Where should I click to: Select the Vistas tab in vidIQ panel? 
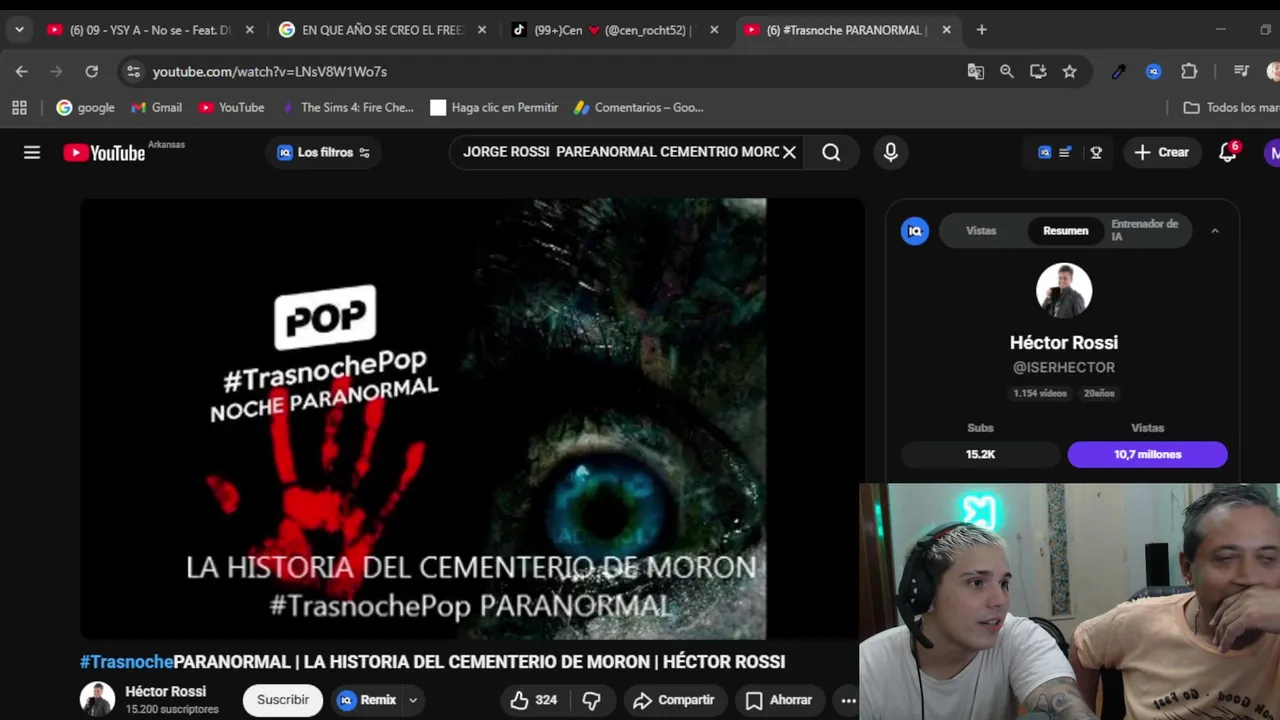[981, 231]
